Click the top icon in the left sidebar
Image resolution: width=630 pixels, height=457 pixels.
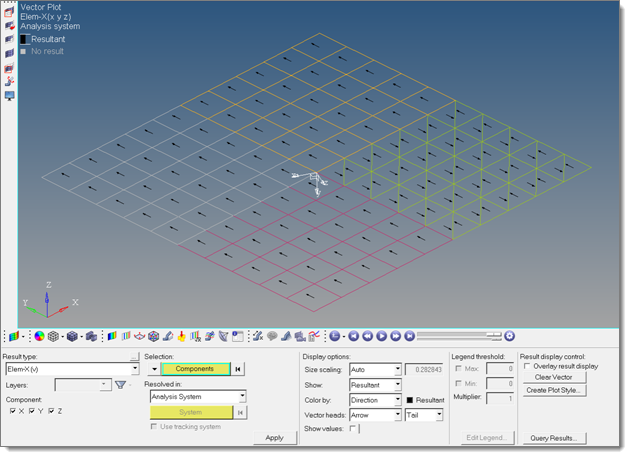tap(10, 12)
